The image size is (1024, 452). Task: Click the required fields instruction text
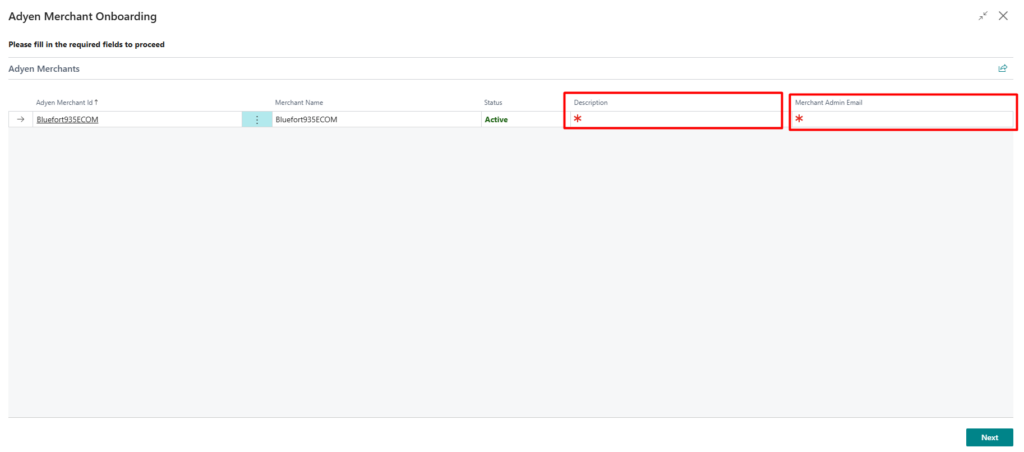click(86, 45)
